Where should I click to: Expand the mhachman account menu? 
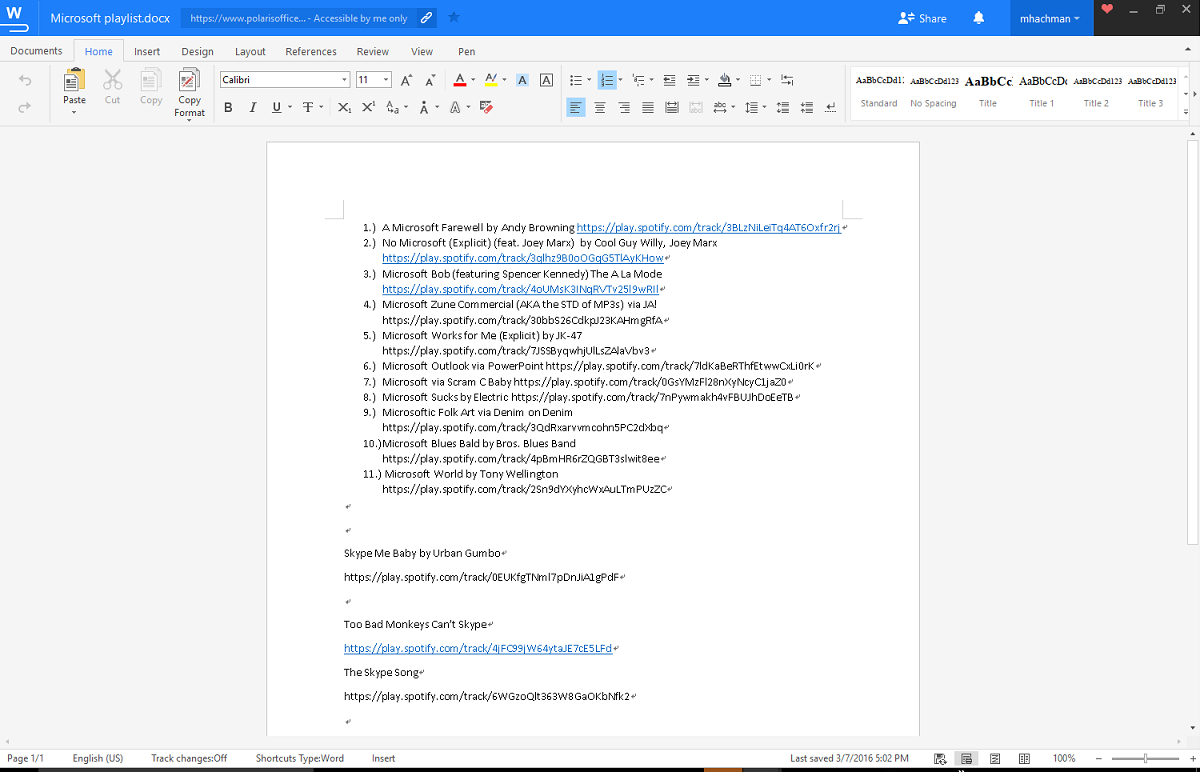(1049, 18)
